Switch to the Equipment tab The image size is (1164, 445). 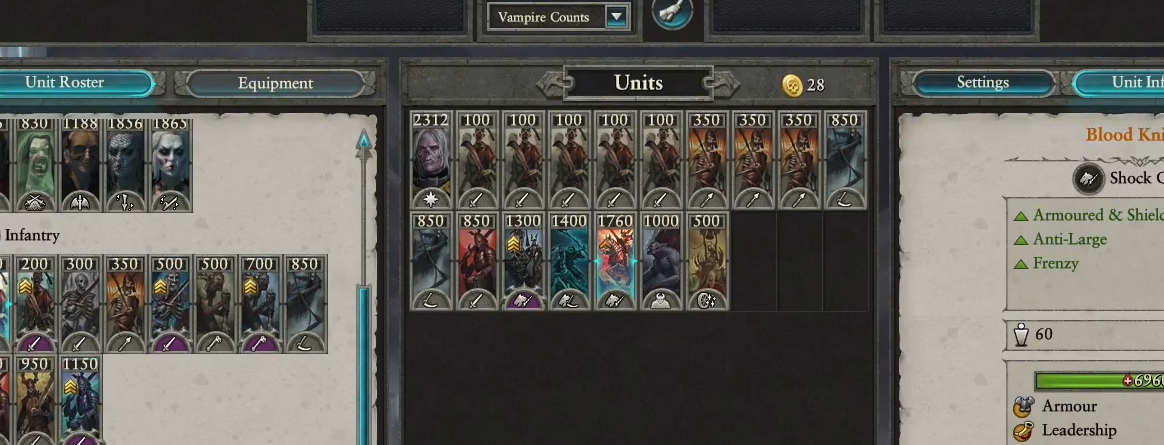coord(275,84)
